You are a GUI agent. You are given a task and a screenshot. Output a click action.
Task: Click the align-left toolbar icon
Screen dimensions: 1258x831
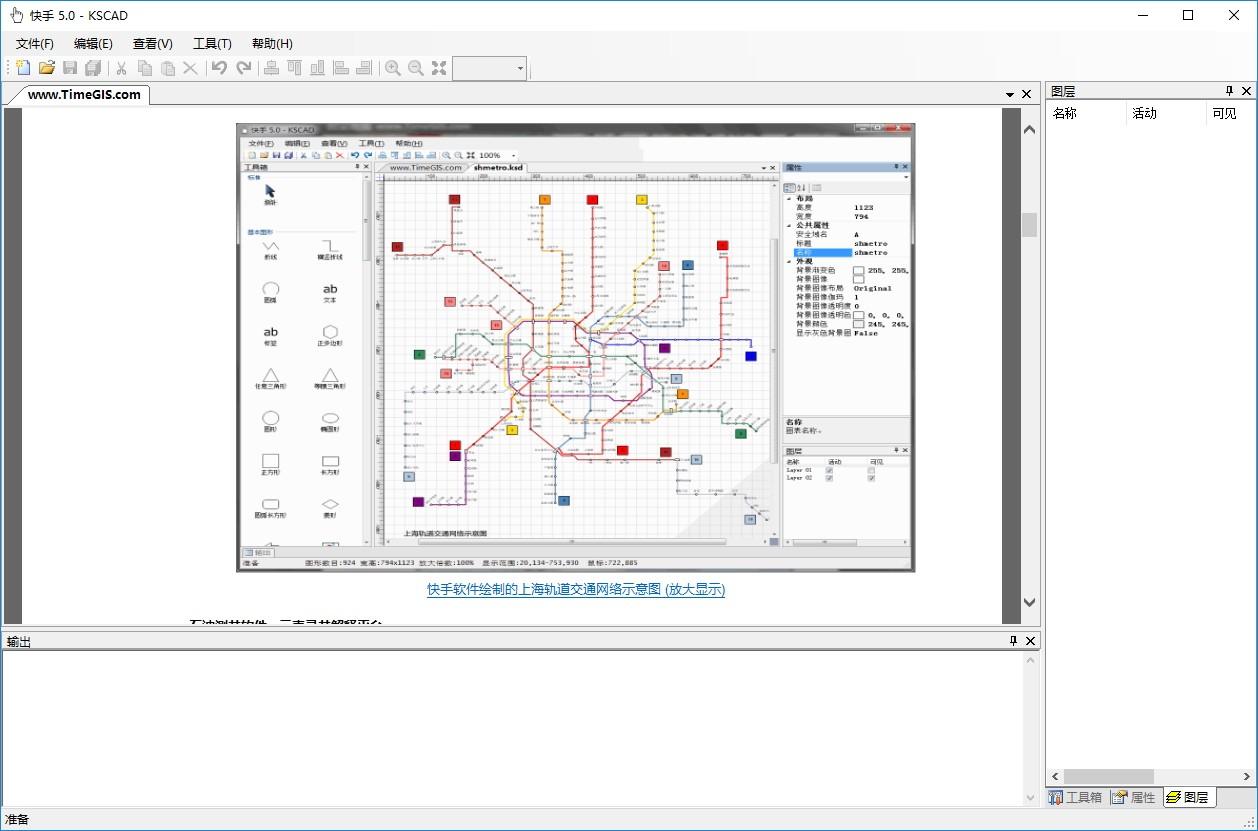pos(341,68)
